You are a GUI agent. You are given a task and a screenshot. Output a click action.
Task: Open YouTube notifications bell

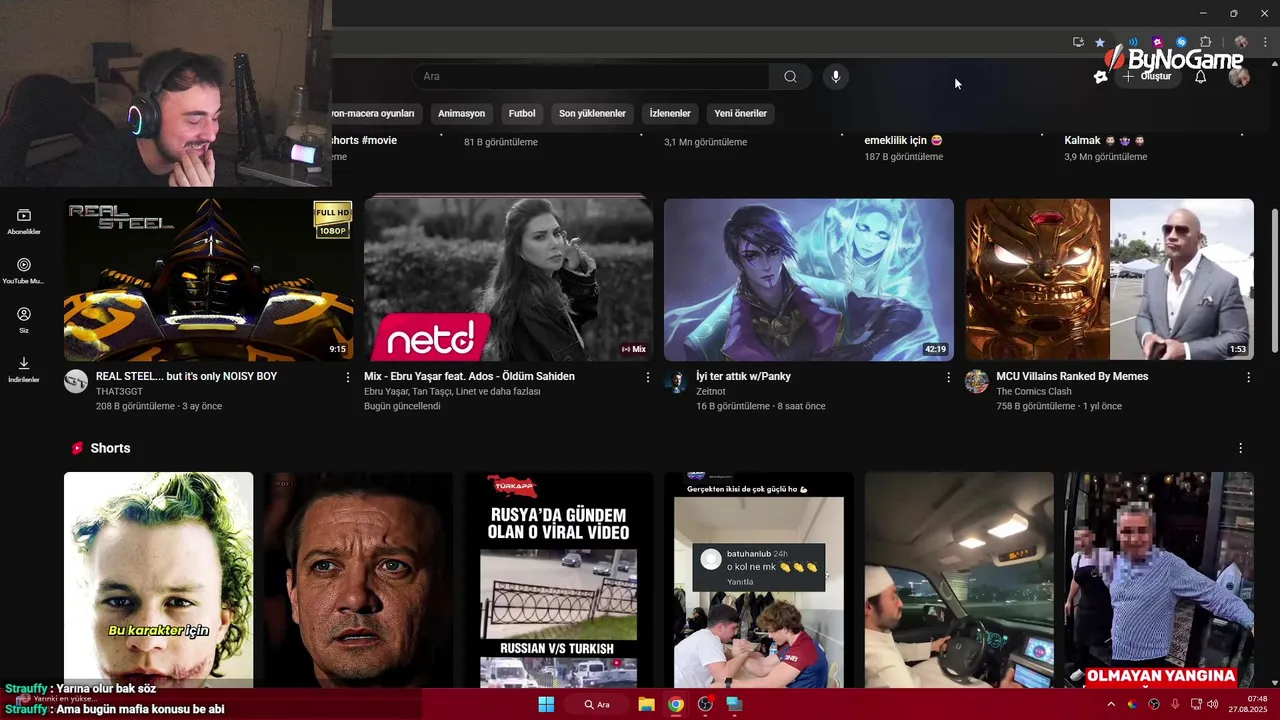[1200, 77]
